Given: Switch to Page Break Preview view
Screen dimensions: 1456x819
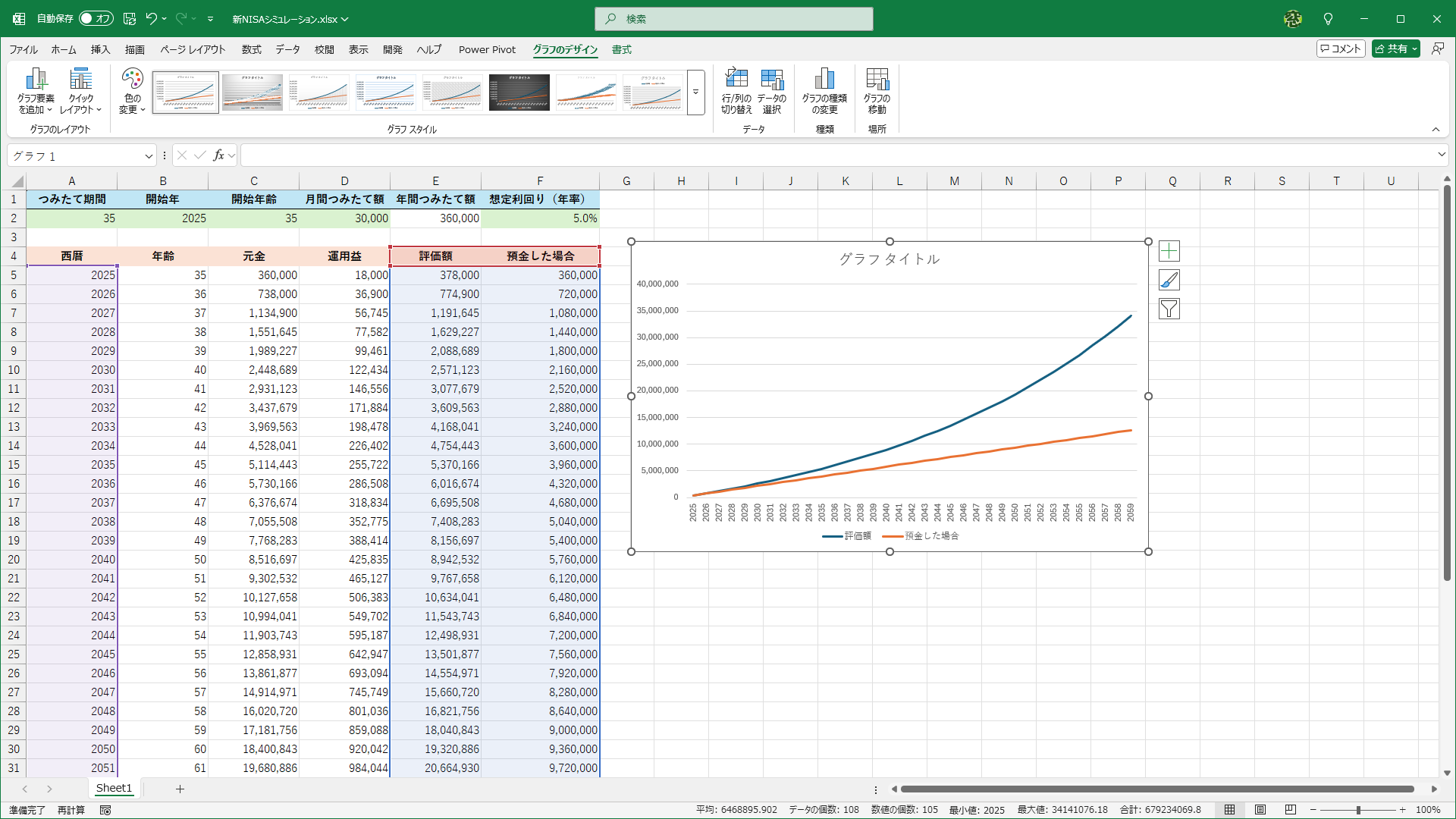Looking at the screenshot, I should tap(1290, 810).
